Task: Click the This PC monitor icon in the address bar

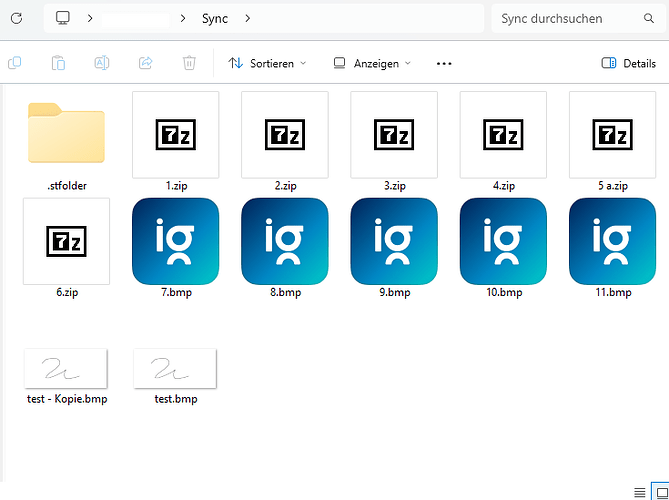Action: (63, 18)
